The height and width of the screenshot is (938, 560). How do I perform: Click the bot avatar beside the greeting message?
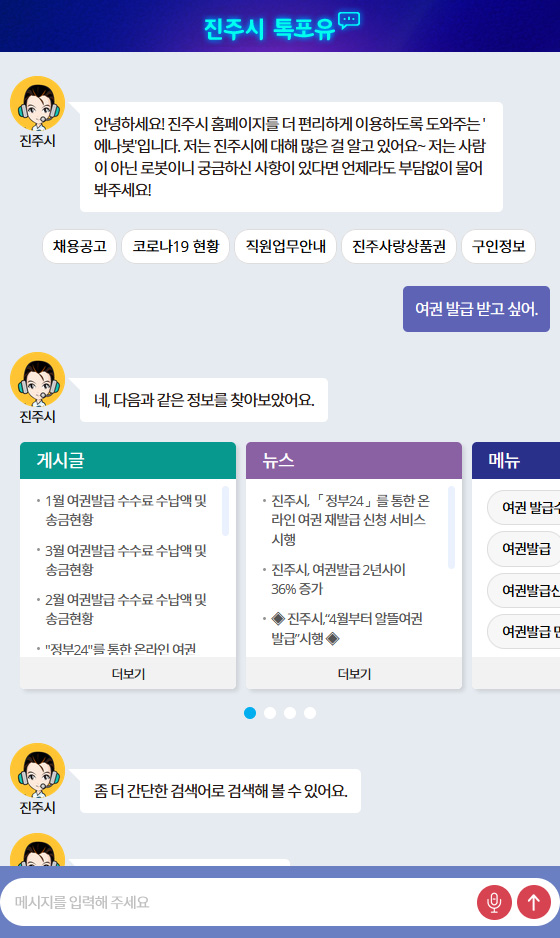click(x=38, y=103)
